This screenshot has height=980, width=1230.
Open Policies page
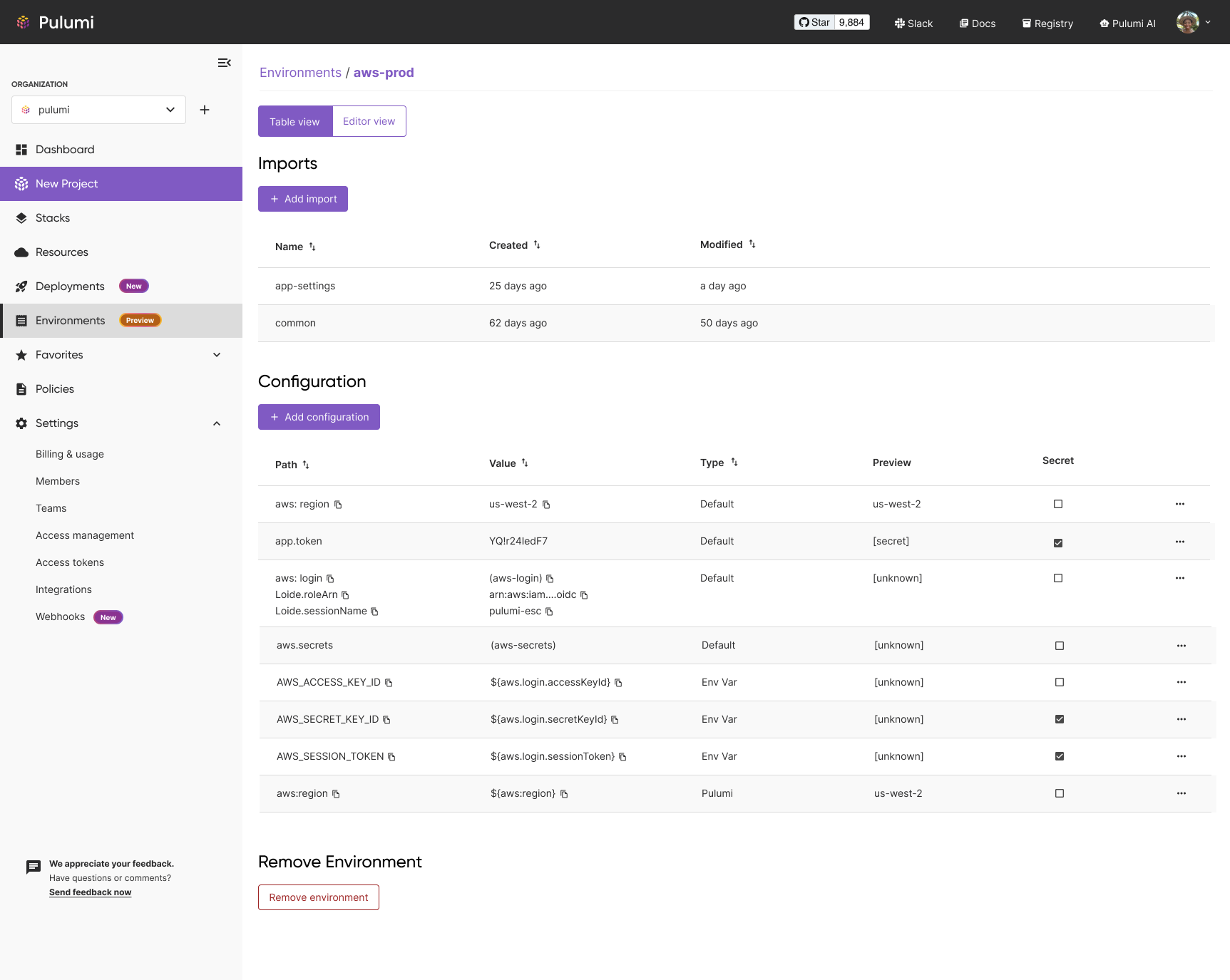pyautogui.click(x=121, y=389)
